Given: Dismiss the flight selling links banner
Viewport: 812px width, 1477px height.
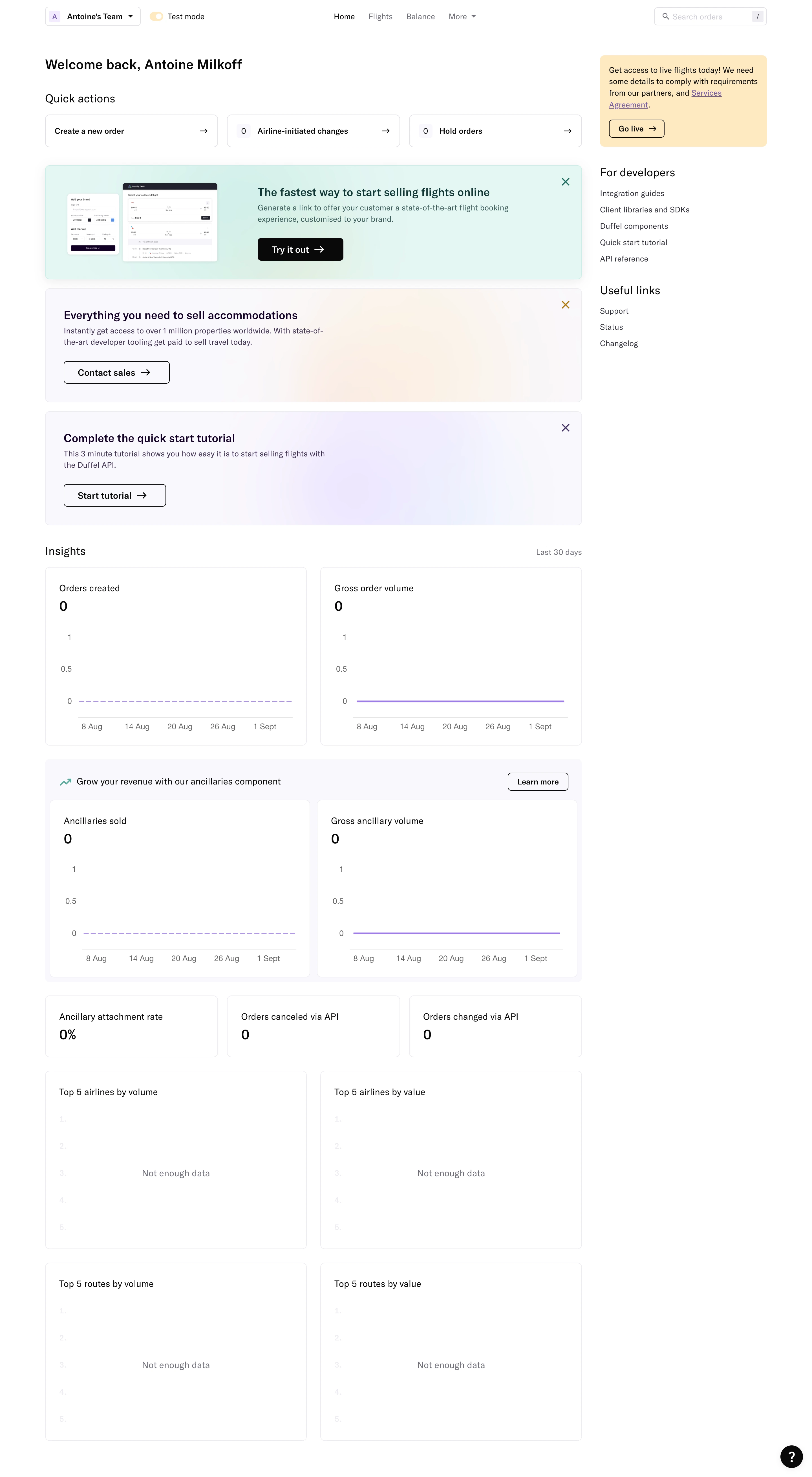Looking at the screenshot, I should (x=565, y=182).
